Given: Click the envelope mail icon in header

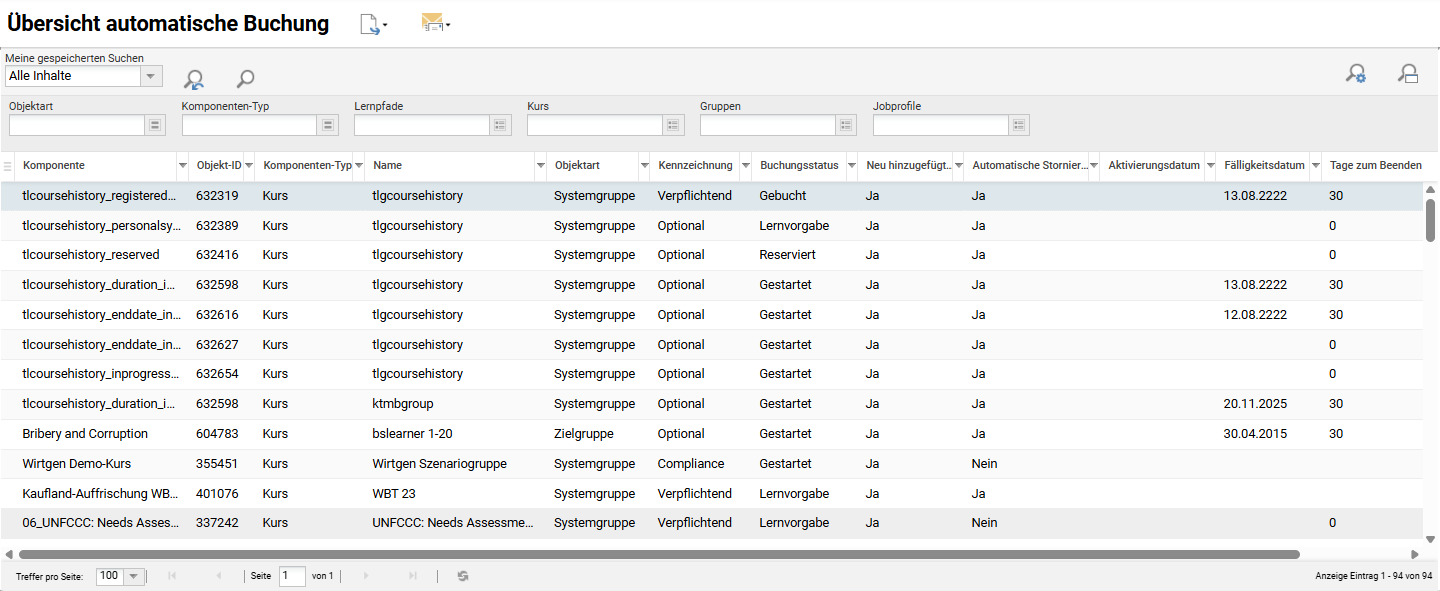Looking at the screenshot, I should point(434,23).
